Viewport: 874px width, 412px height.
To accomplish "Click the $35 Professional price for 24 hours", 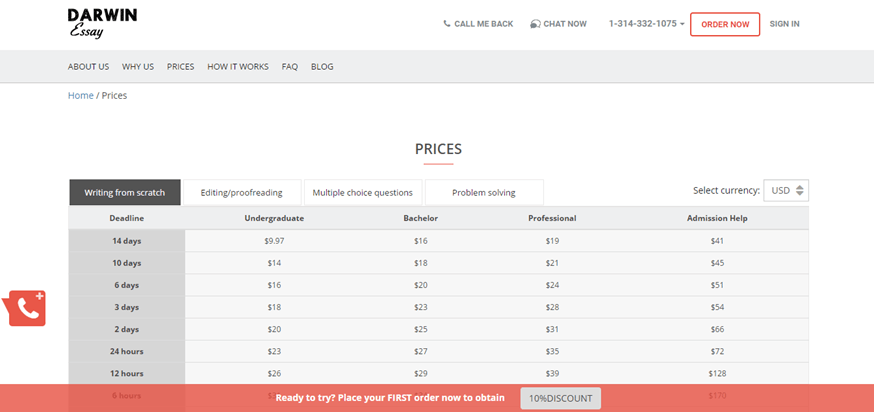I will point(552,351).
